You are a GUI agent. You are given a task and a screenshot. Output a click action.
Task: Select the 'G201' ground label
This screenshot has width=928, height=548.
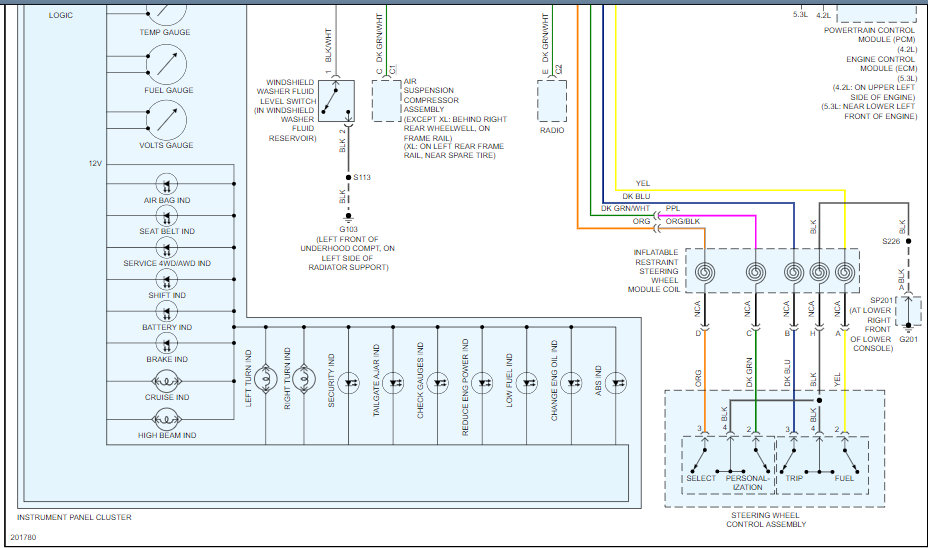tap(908, 340)
